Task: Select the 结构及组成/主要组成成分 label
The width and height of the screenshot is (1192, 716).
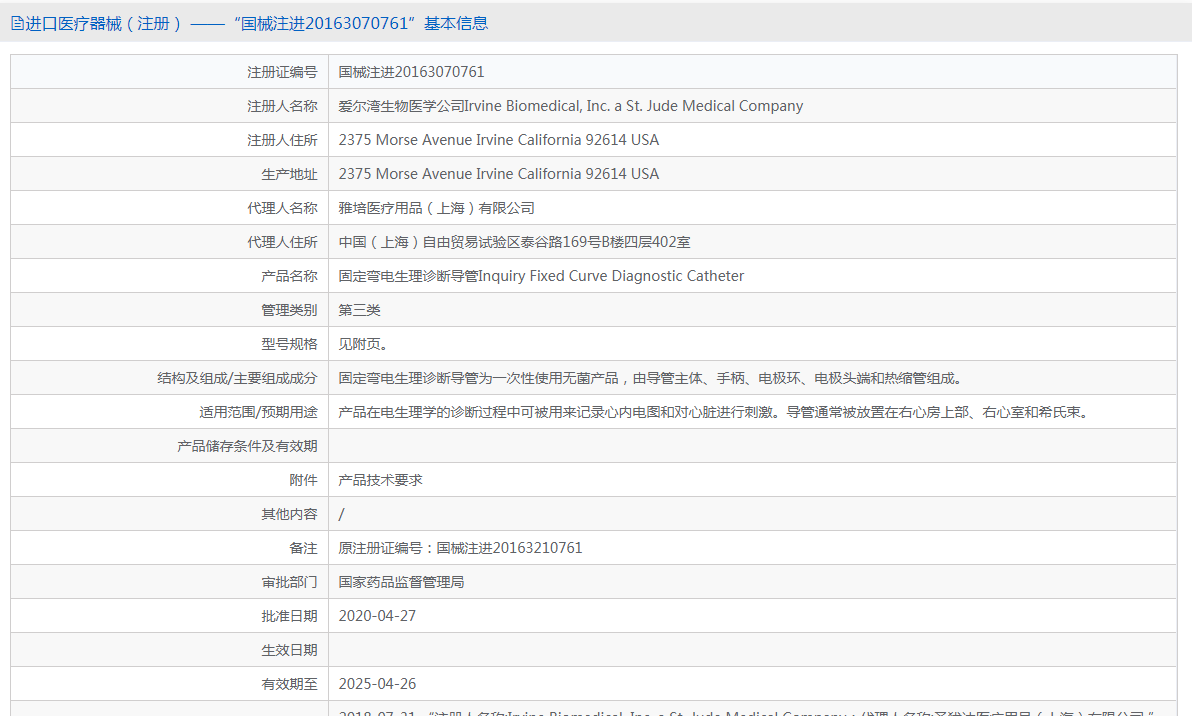Action: [x=237, y=379]
